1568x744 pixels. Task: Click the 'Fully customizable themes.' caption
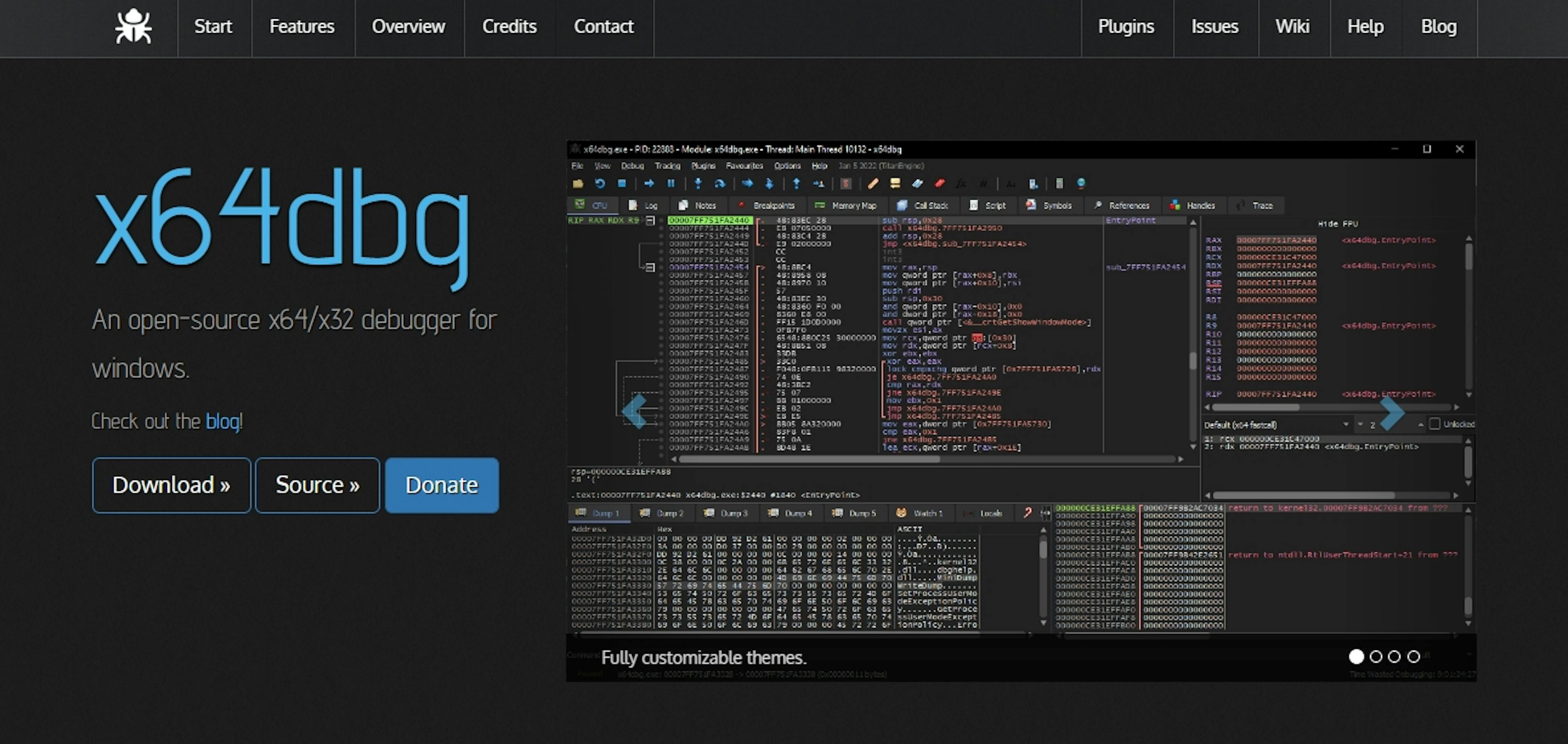pos(704,657)
